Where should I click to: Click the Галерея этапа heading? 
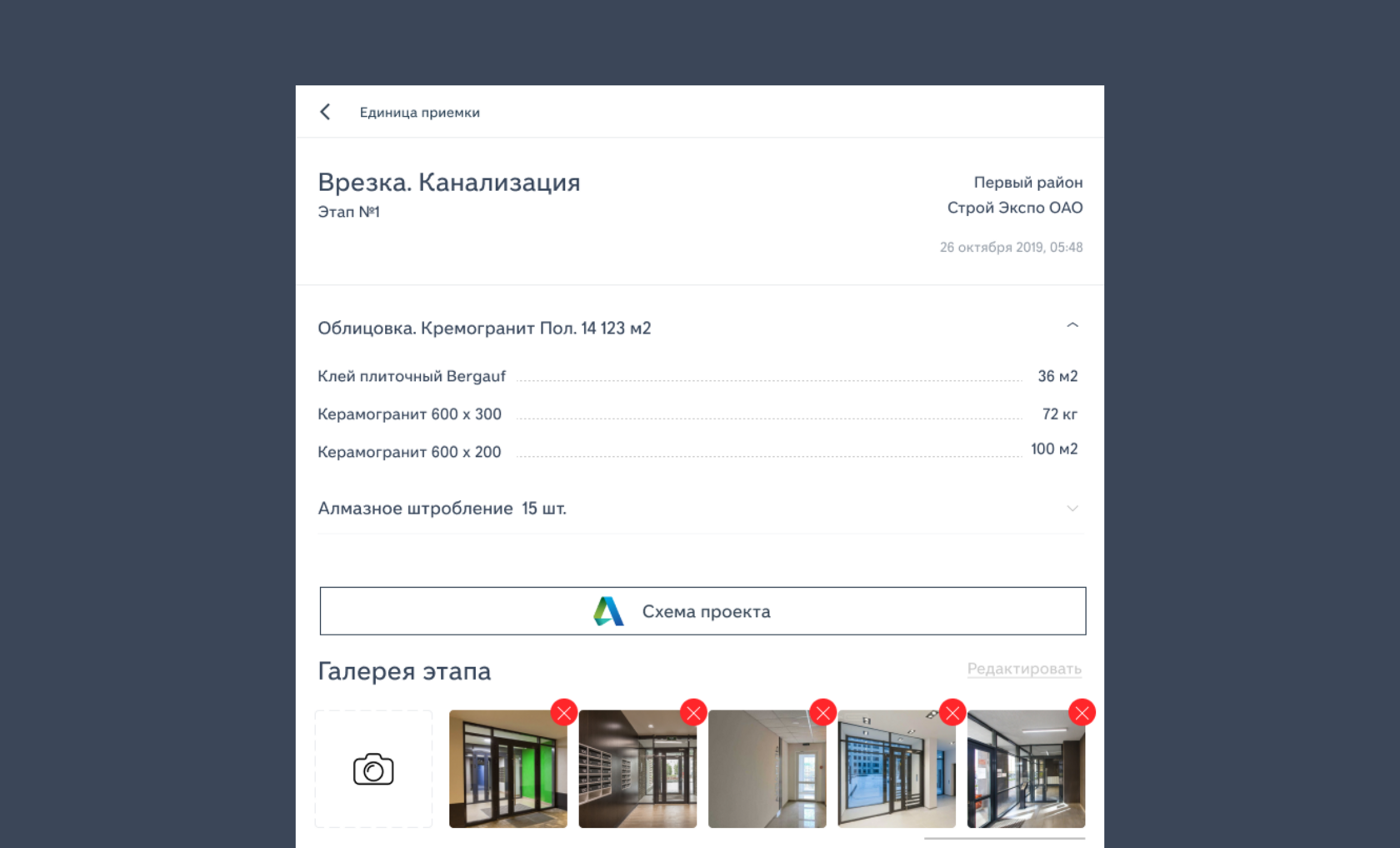pyautogui.click(x=404, y=671)
